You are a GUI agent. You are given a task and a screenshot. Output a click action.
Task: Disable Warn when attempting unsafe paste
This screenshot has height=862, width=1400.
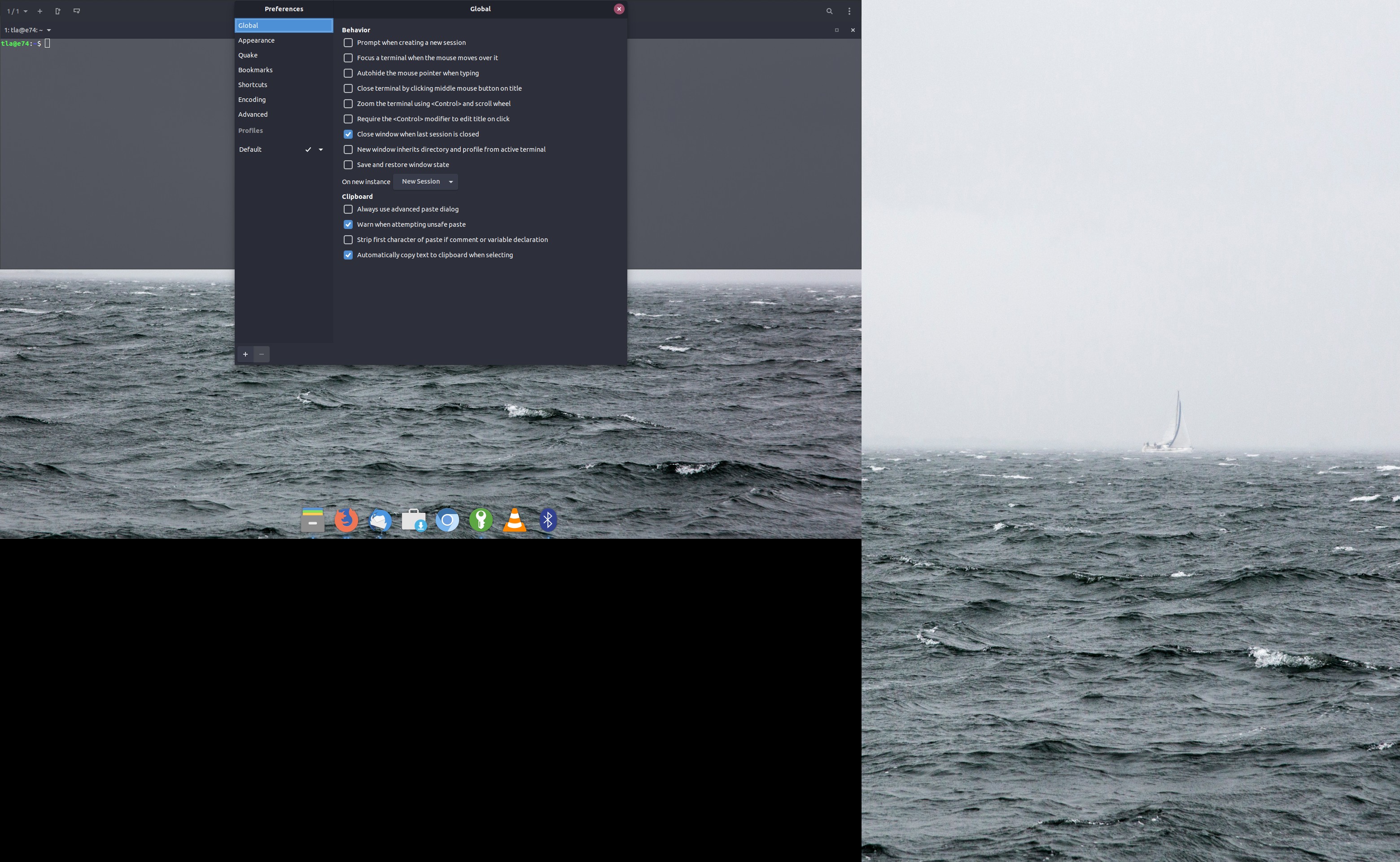click(x=348, y=224)
